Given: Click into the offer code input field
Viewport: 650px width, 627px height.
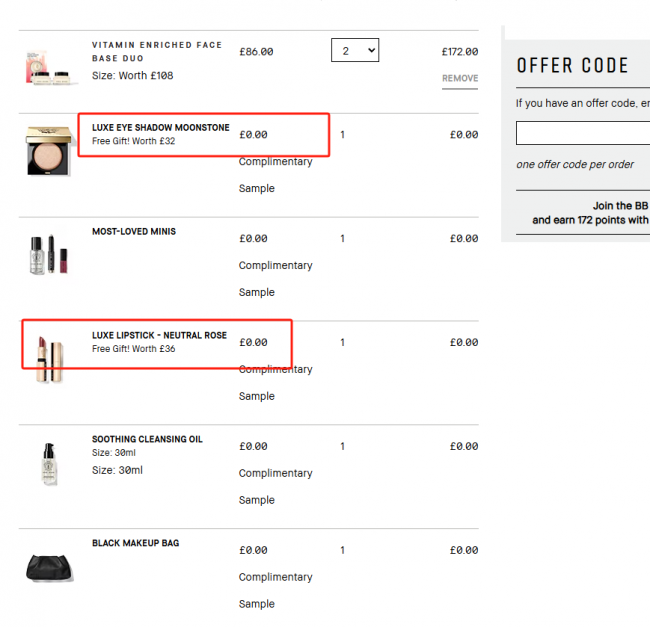Looking at the screenshot, I should pyautogui.click(x=583, y=133).
